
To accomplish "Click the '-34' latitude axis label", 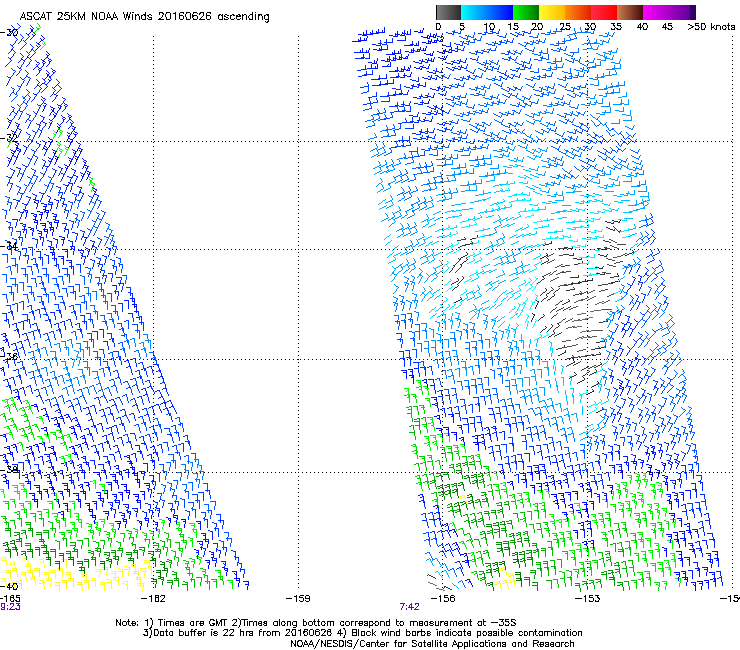I will (9, 246).
